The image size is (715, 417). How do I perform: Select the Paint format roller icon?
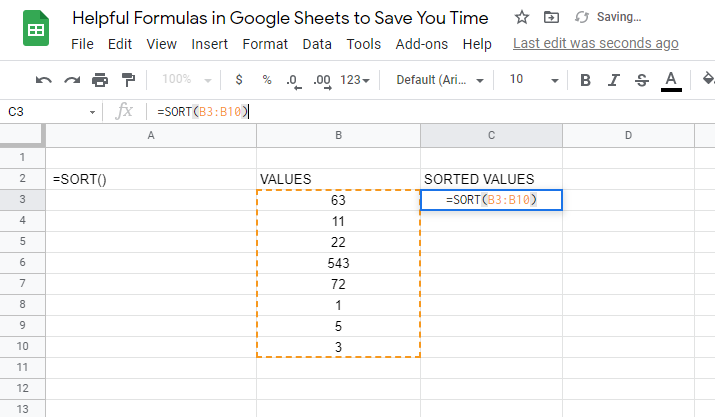point(129,80)
